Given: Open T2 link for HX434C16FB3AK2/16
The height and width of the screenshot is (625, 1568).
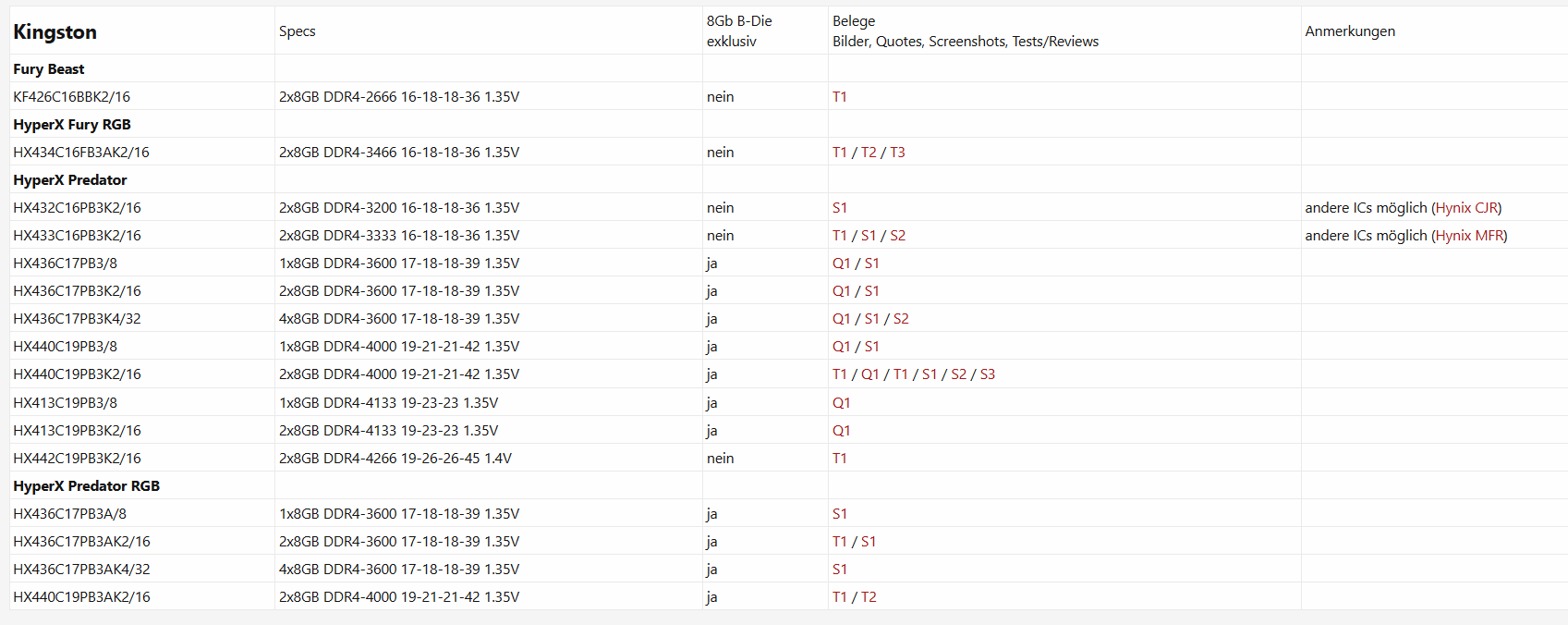Looking at the screenshot, I should [869, 153].
